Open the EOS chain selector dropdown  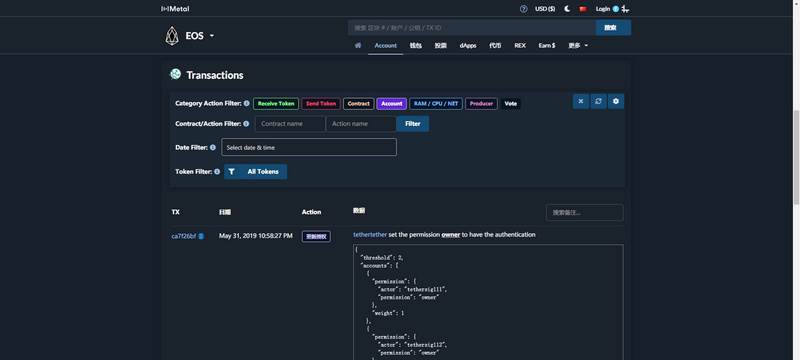[x=199, y=36]
